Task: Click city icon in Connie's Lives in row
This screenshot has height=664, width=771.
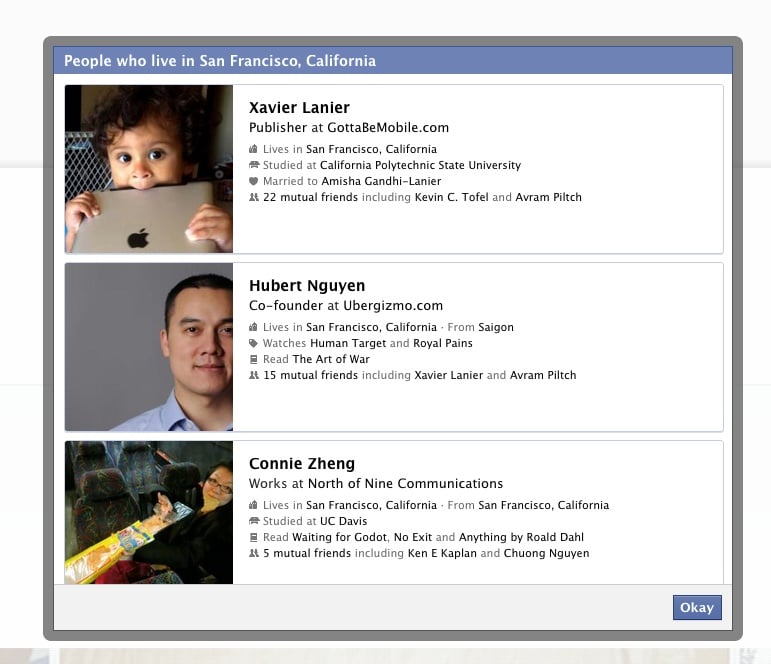Action: (x=253, y=505)
